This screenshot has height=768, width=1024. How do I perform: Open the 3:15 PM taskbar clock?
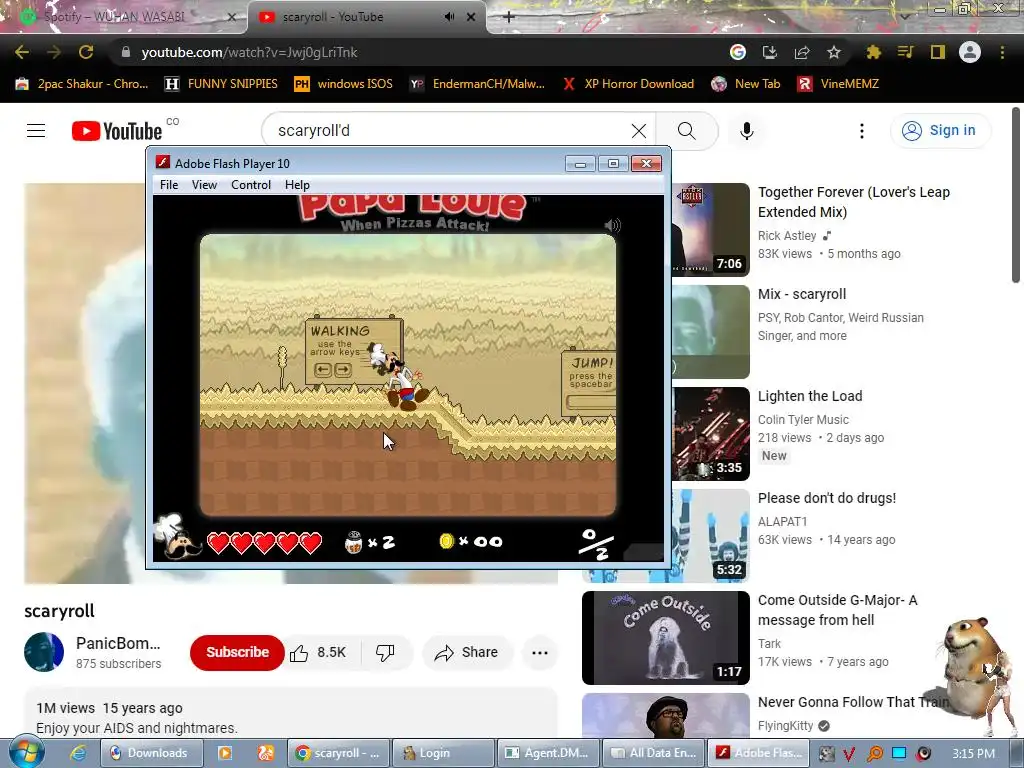973,754
